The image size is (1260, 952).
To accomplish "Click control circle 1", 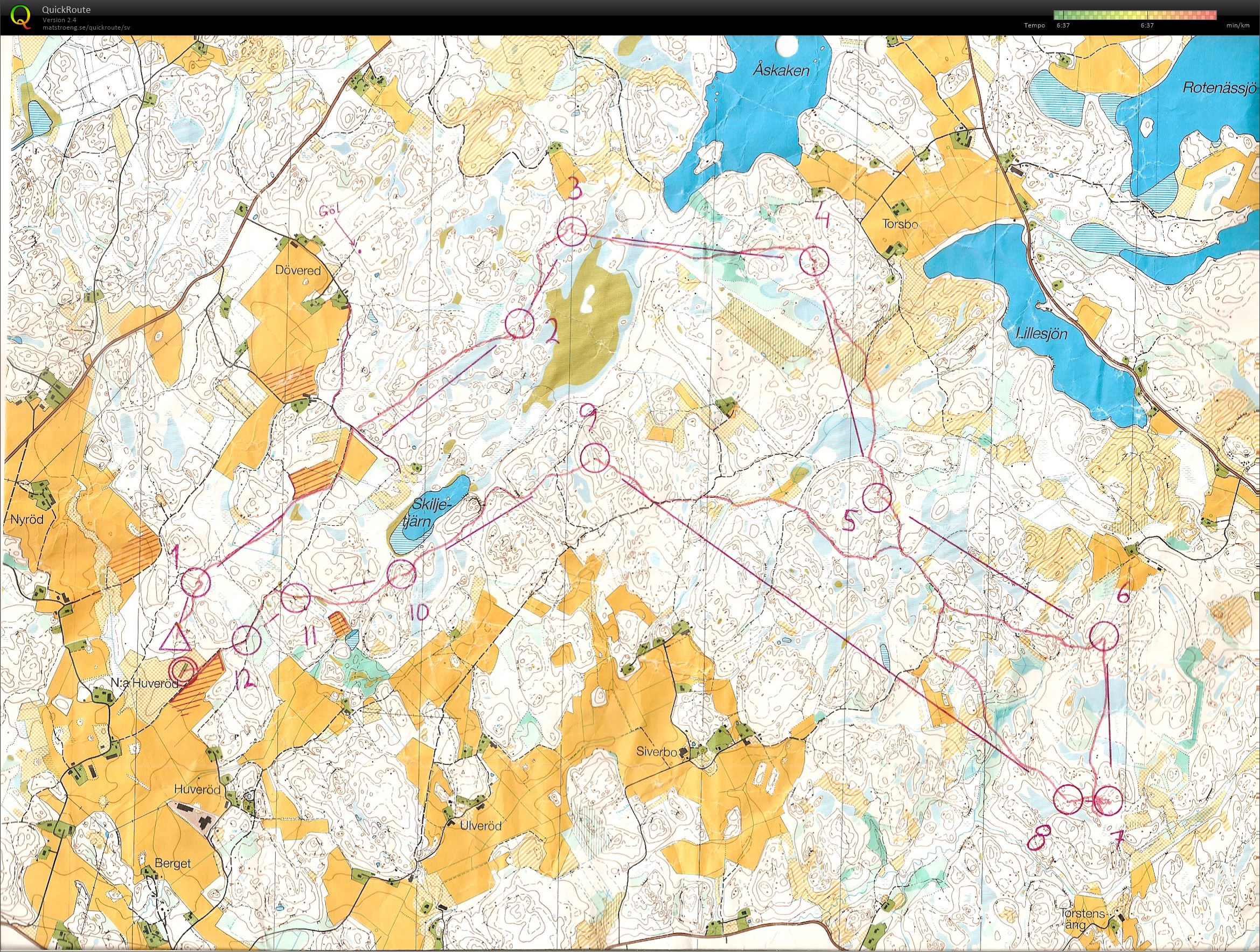I will pyautogui.click(x=196, y=582).
